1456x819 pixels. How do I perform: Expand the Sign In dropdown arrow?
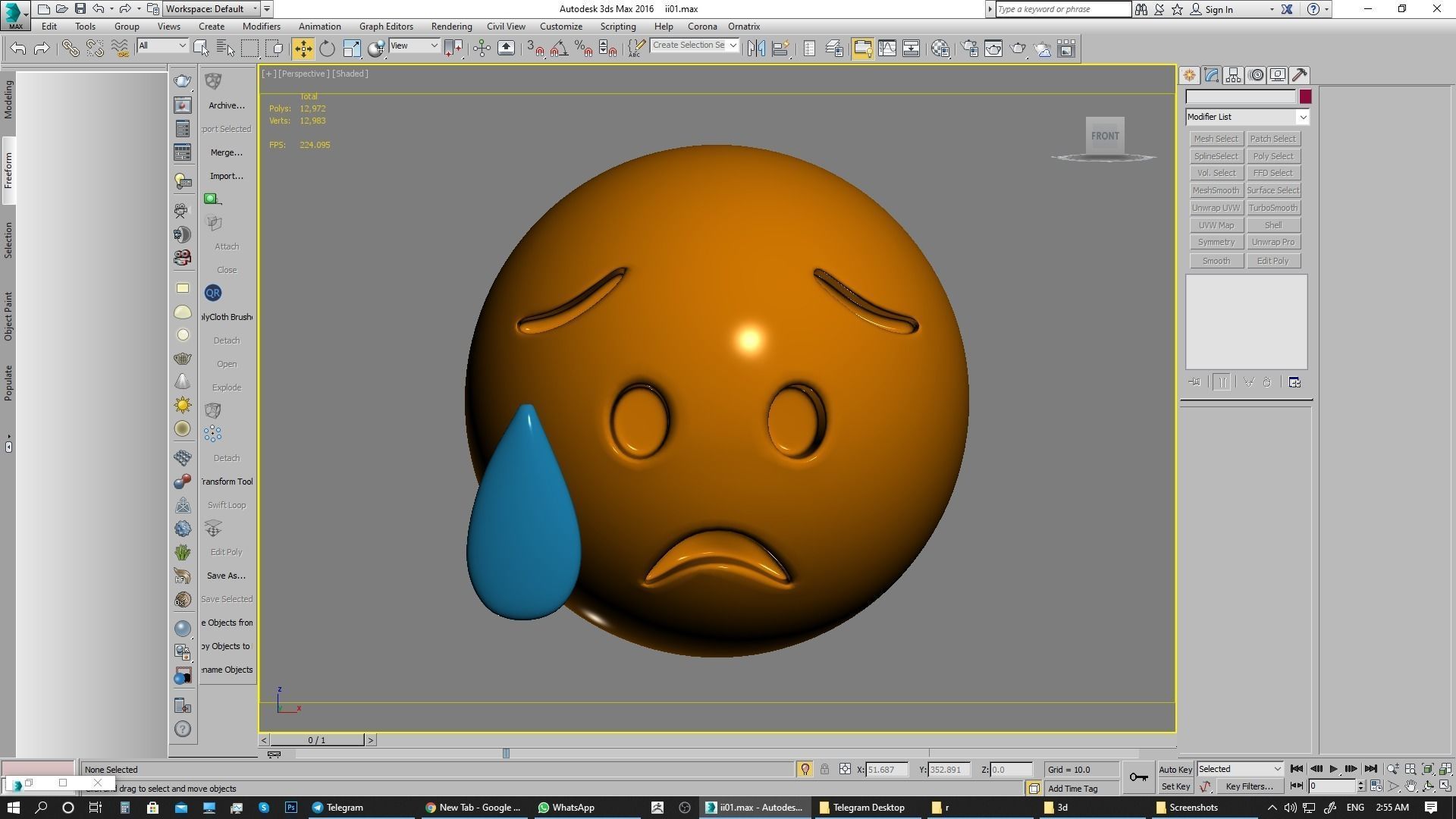pyautogui.click(x=1272, y=10)
